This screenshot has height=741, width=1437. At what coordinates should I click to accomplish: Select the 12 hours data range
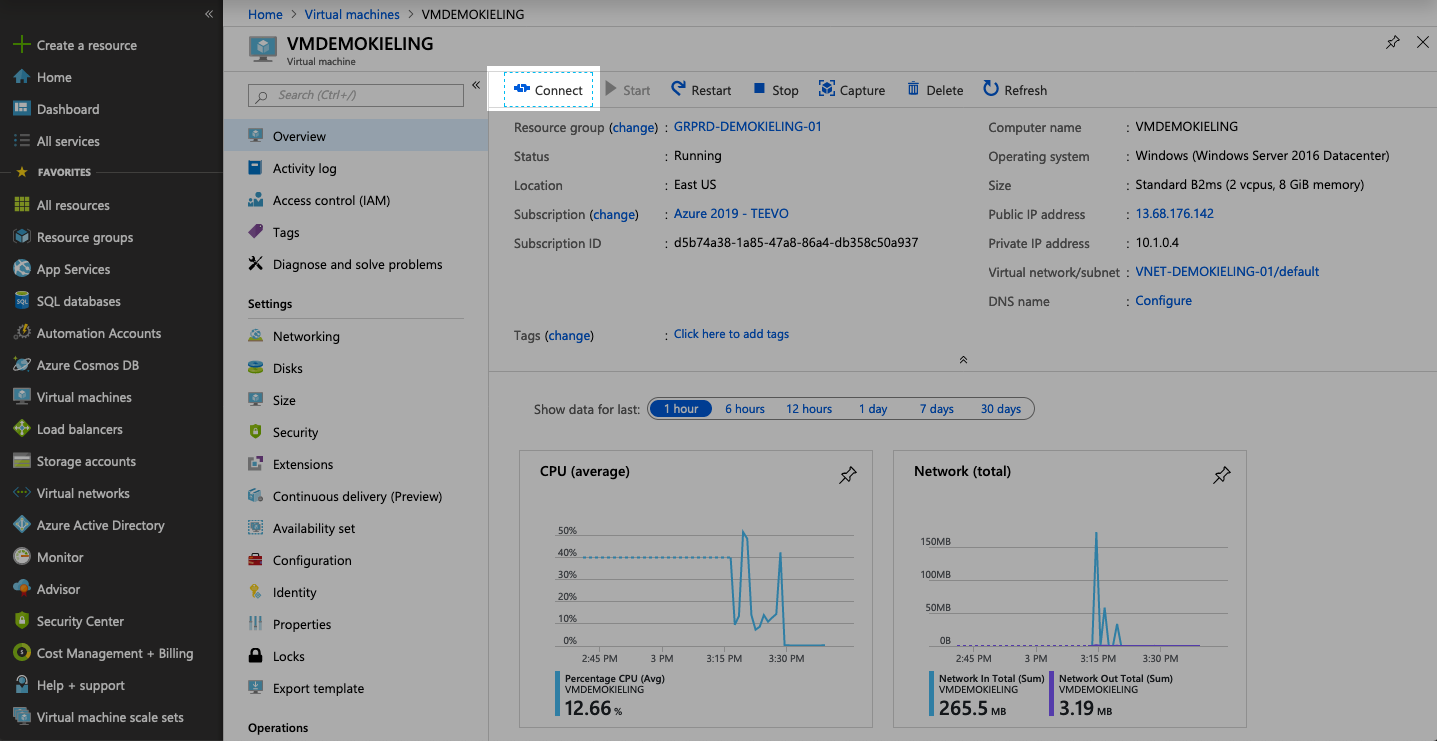[x=809, y=409]
